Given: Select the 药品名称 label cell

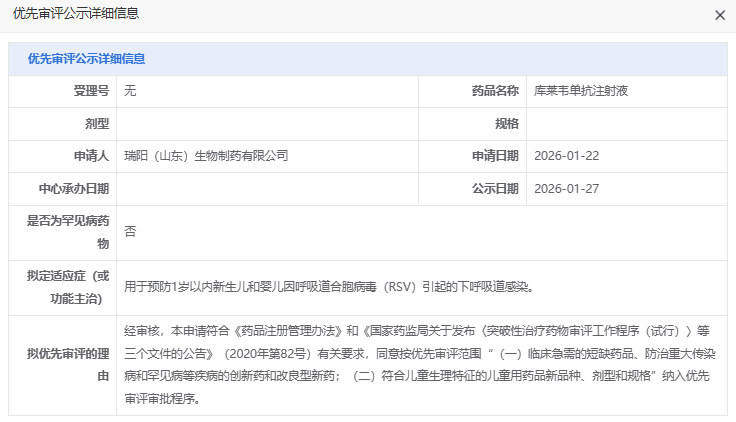Looking at the screenshot, I should pyautogui.click(x=495, y=91).
